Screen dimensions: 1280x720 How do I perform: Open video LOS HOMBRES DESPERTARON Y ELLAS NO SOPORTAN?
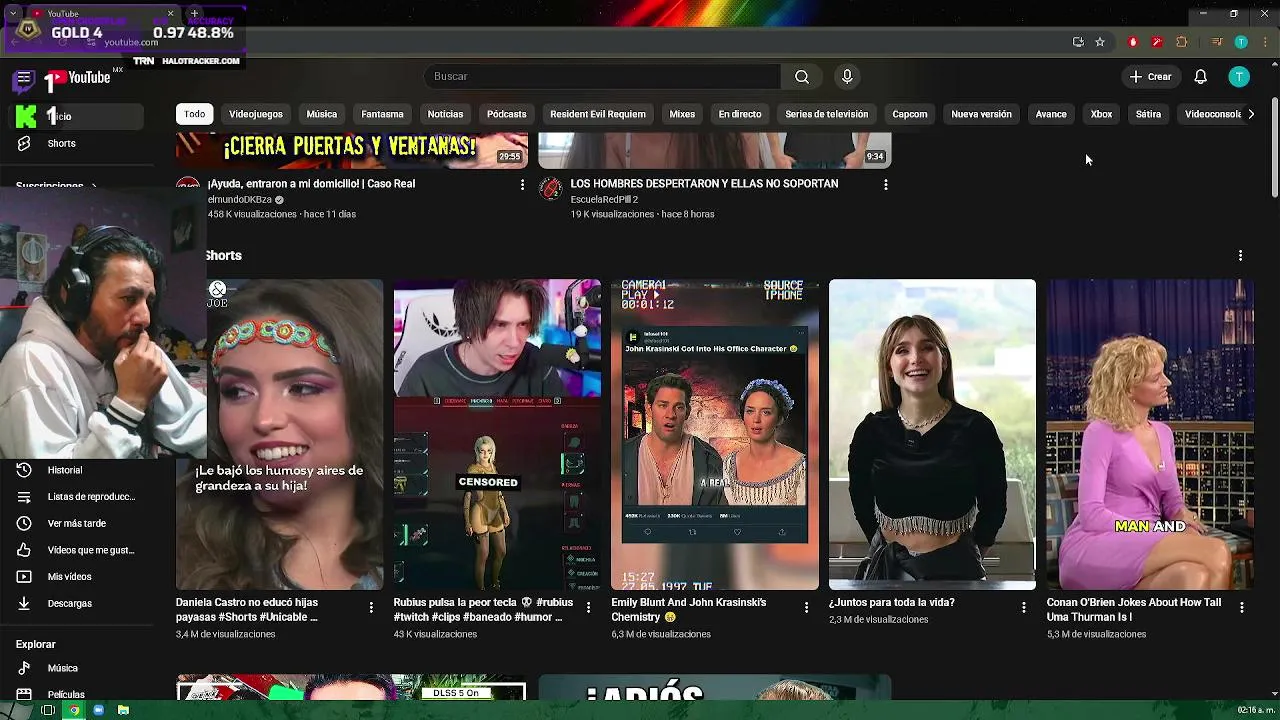point(704,184)
